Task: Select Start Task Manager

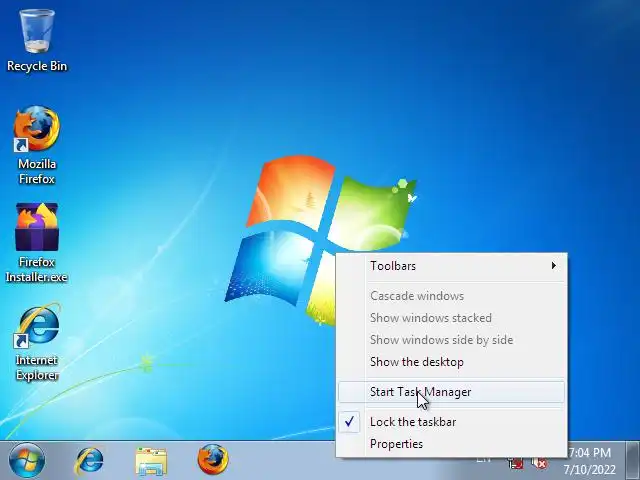Action: coord(451,392)
